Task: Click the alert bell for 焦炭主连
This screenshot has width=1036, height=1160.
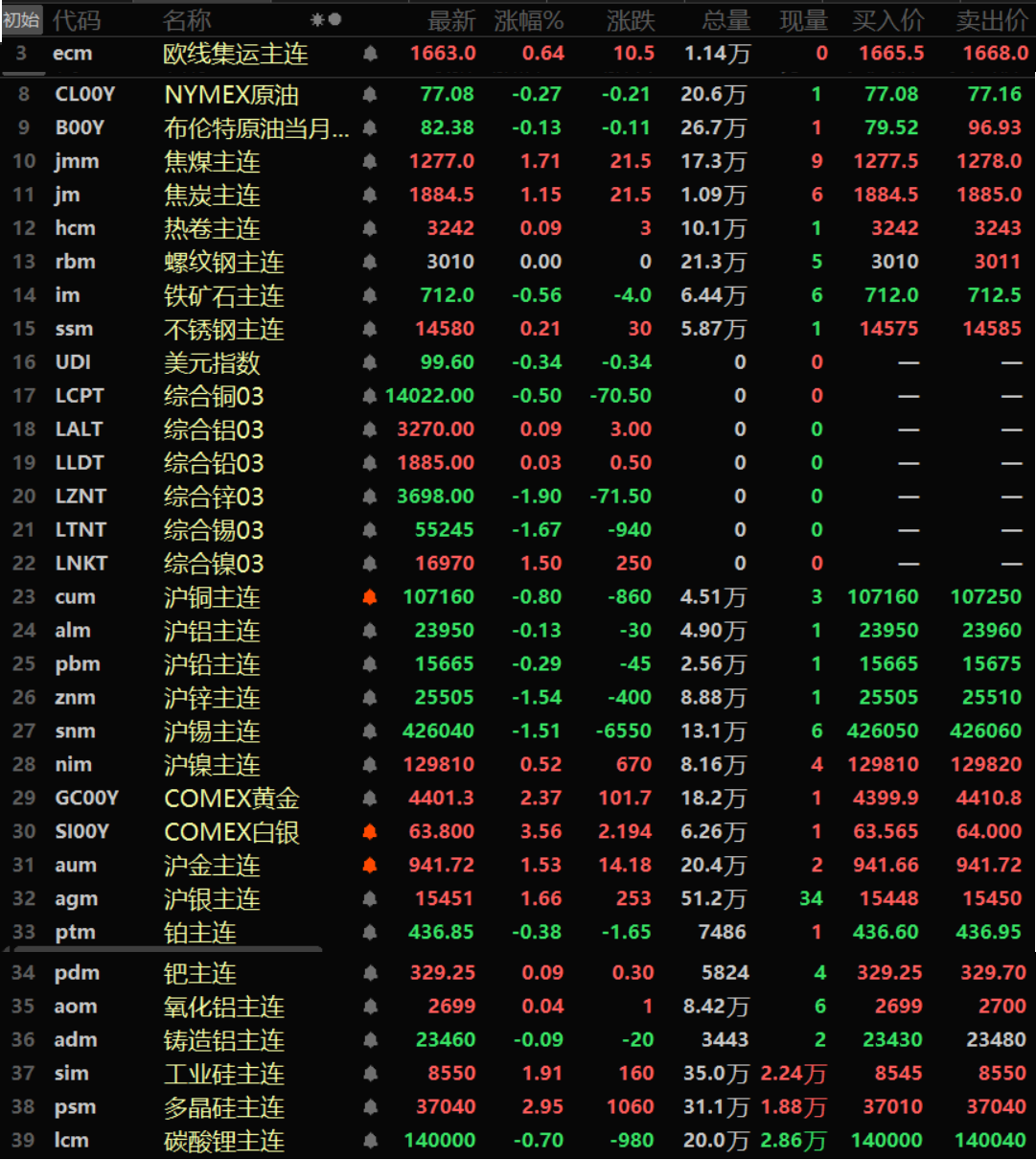Action: click(x=370, y=196)
